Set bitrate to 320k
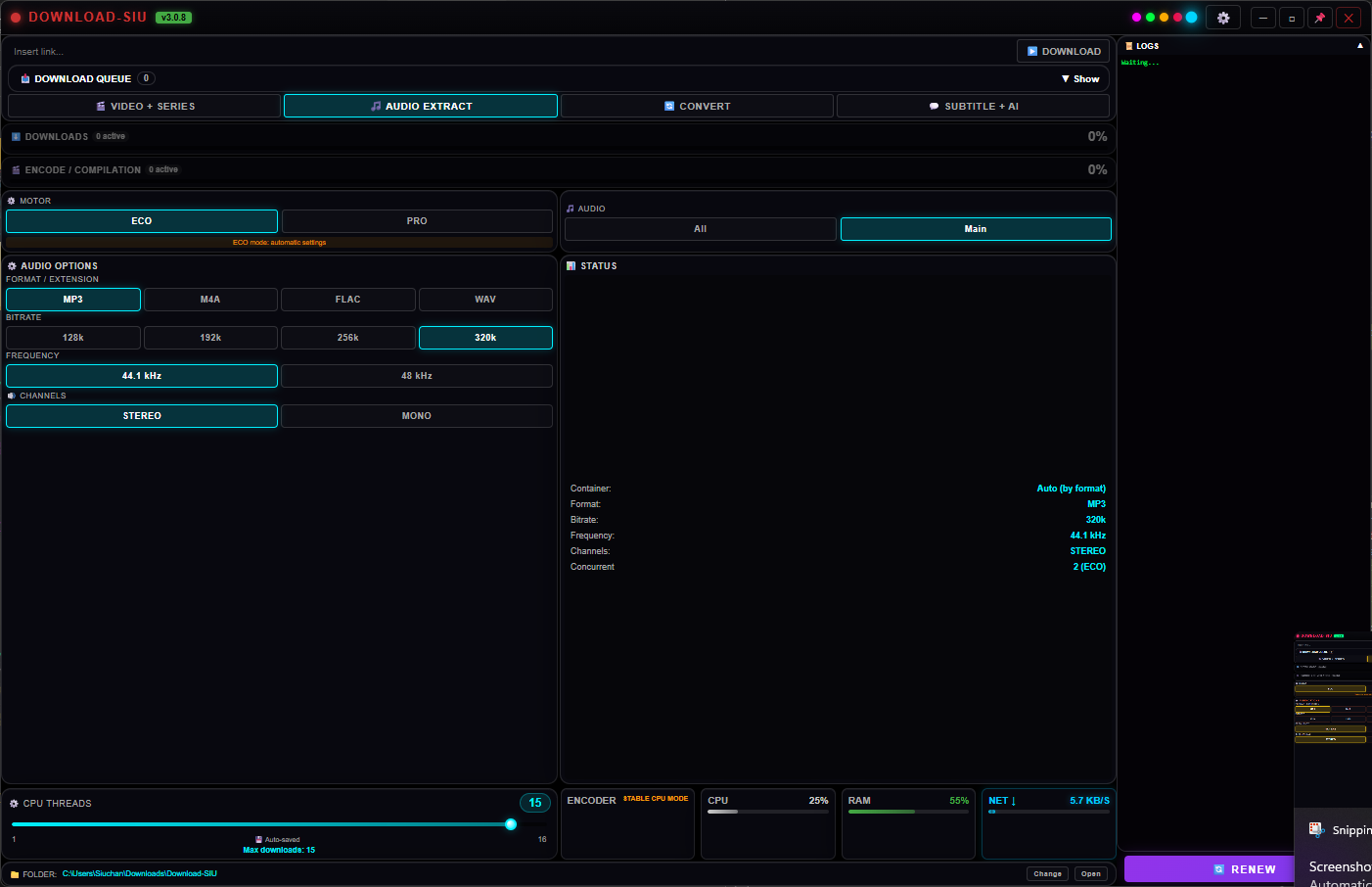 pyautogui.click(x=485, y=338)
